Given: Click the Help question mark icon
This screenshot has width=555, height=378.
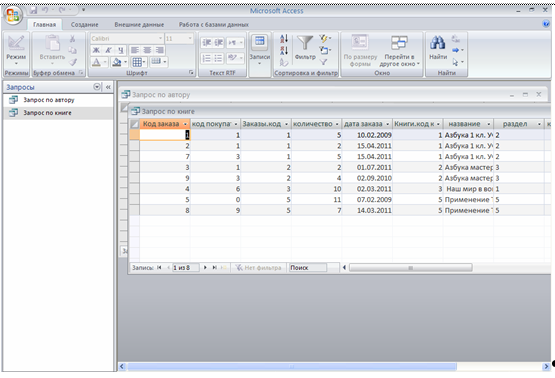Looking at the screenshot, I should pos(546,24).
